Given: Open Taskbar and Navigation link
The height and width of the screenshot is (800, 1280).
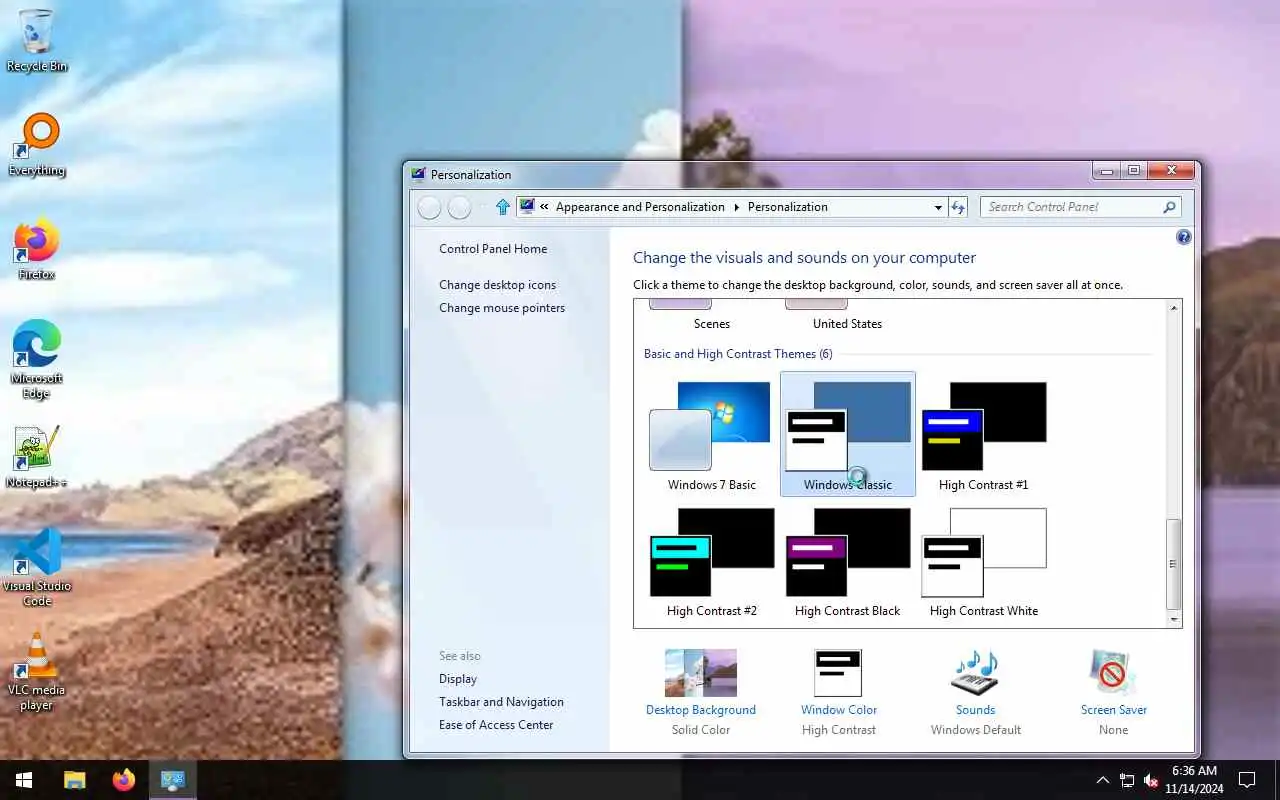Looking at the screenshot, I should [501, 702].
